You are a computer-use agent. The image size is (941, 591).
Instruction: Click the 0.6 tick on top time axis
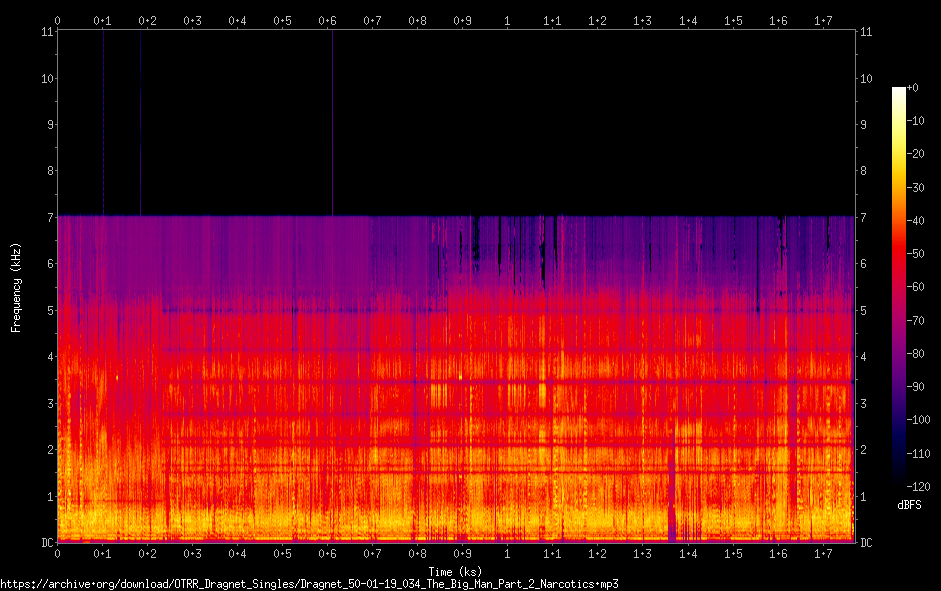(x=327, y=20)
